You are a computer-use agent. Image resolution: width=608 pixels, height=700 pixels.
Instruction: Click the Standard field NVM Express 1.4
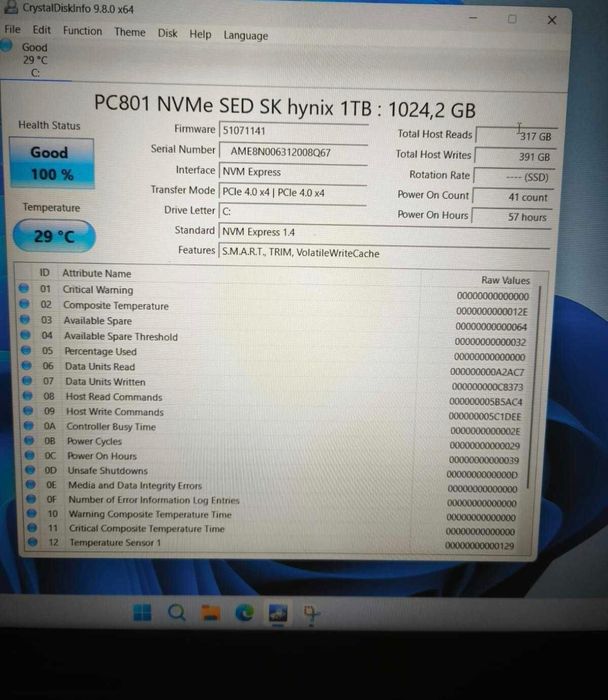coord(384,232)
